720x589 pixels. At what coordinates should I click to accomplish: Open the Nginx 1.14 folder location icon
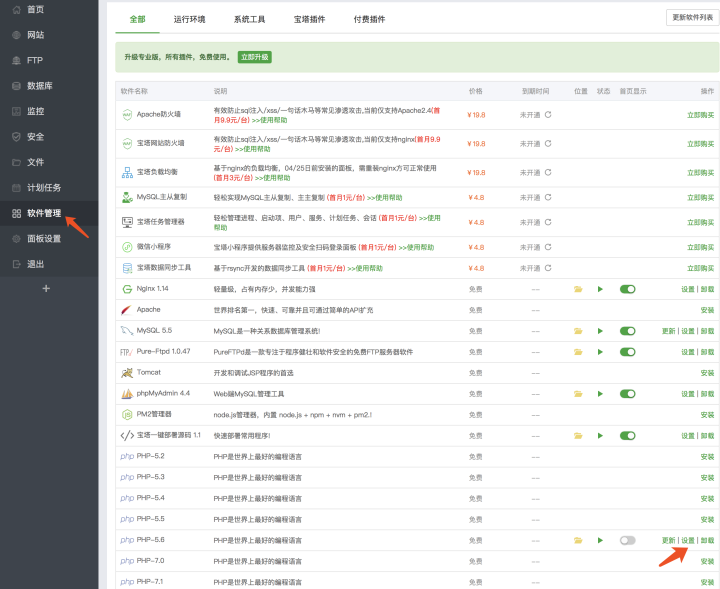(578, 289)
